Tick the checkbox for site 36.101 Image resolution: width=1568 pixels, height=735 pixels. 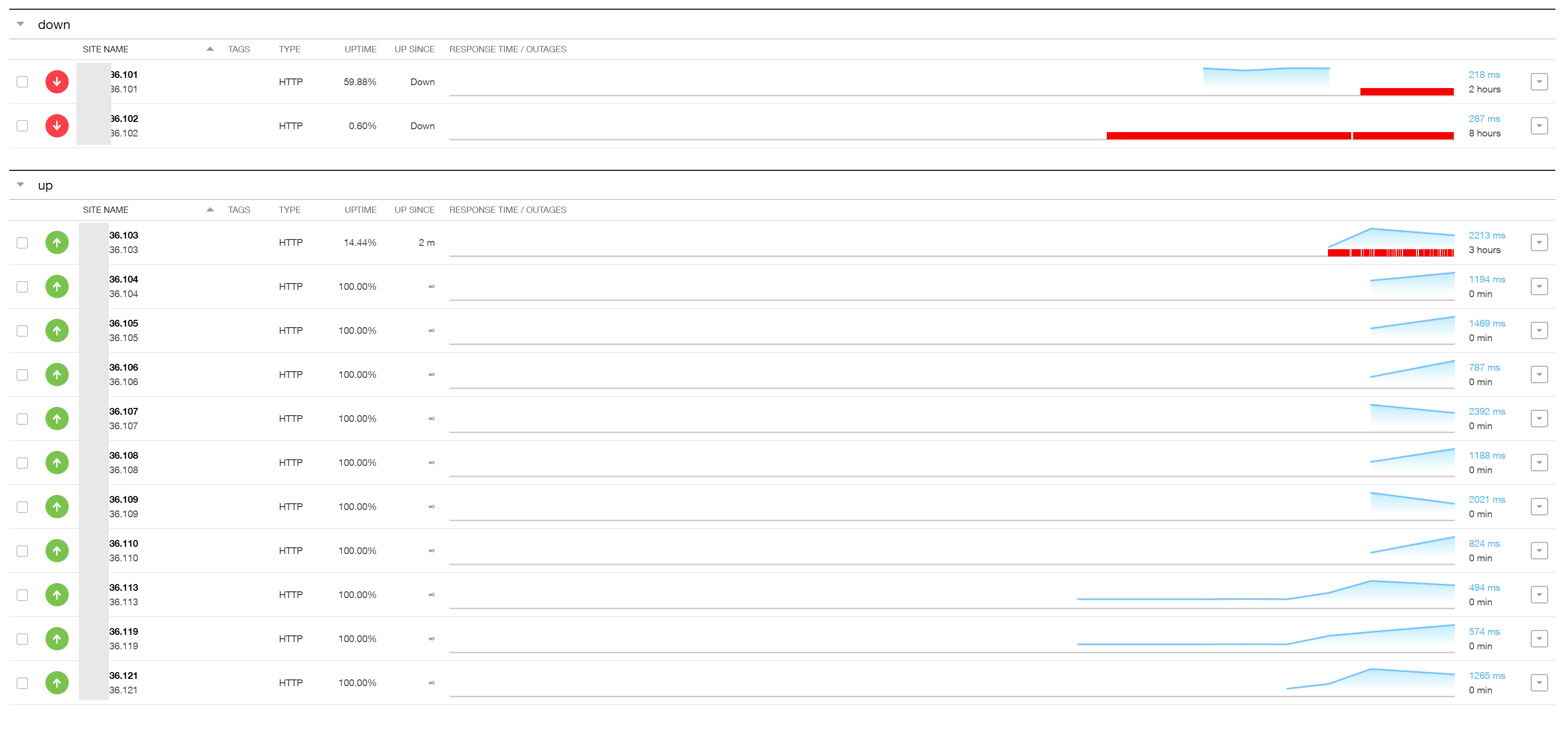pyautogui.click(x=23, y=81)
